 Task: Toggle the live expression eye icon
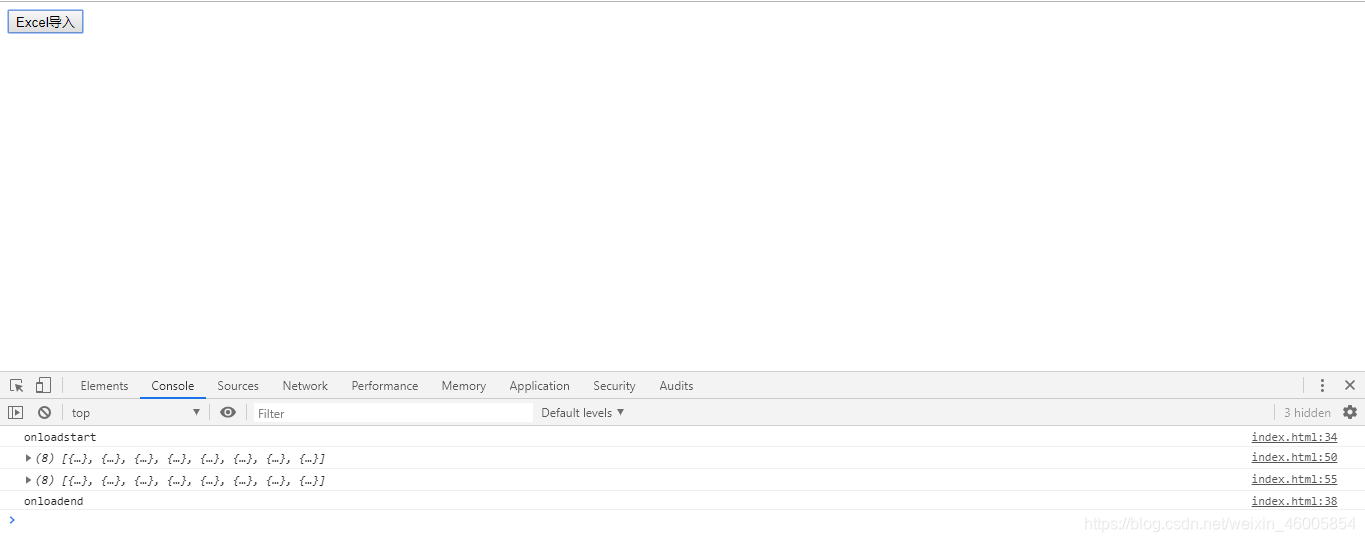(x=228, y=412)
